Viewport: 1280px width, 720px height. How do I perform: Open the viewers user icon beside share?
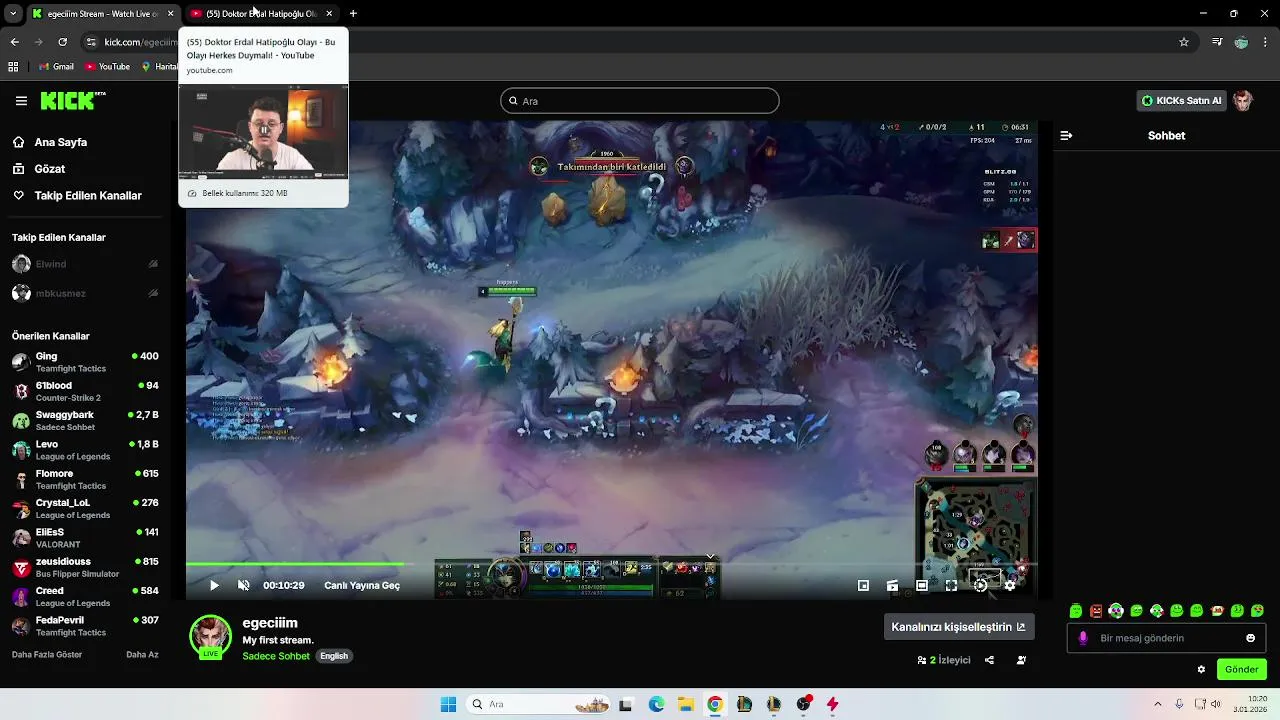[1021, 660]
